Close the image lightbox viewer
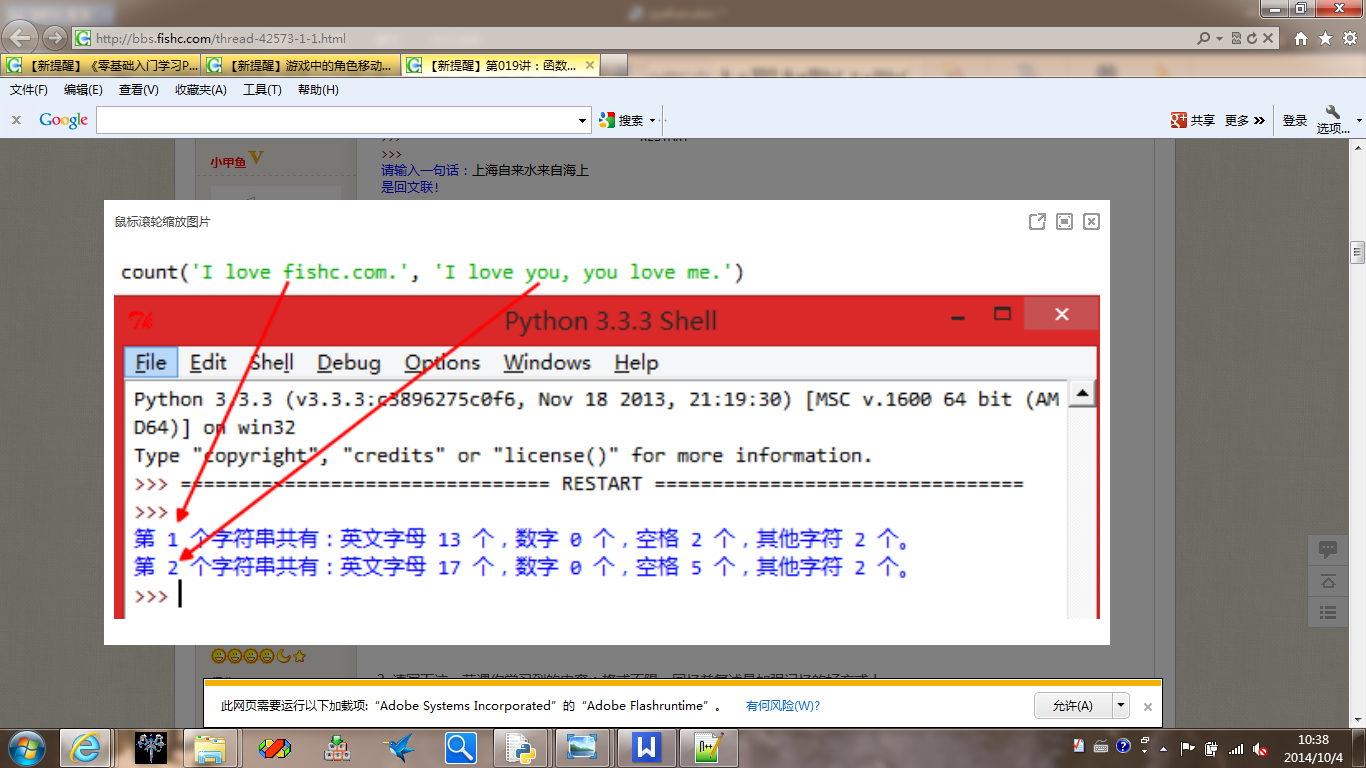 tap(1091, 222)
